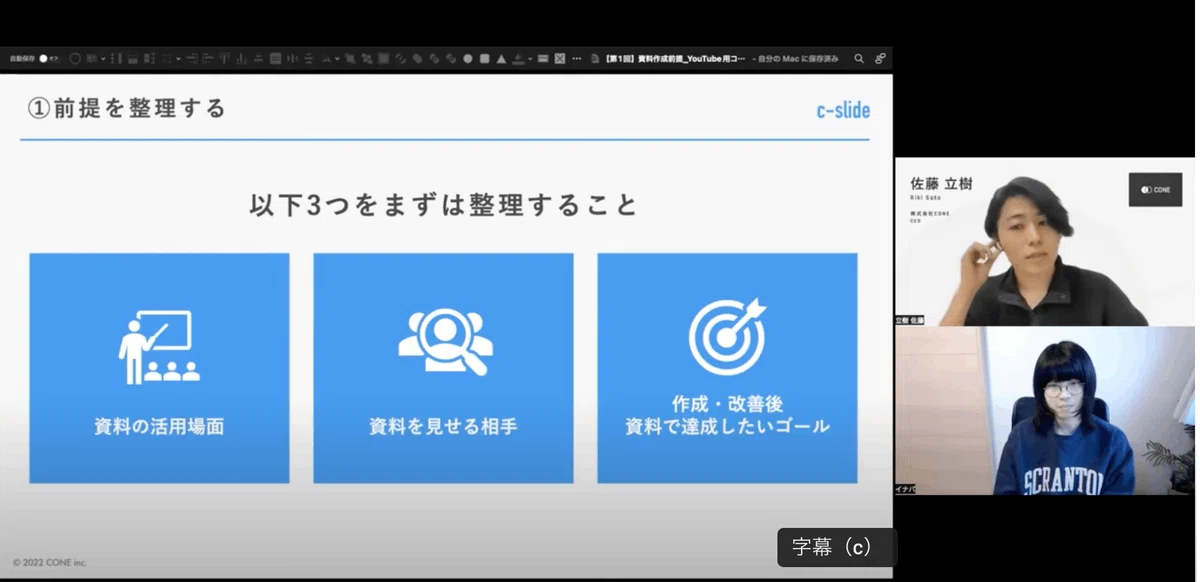1200x582 pixels.
Task: Click the 資料の活用場面 tile
Action: click(159, 368)
